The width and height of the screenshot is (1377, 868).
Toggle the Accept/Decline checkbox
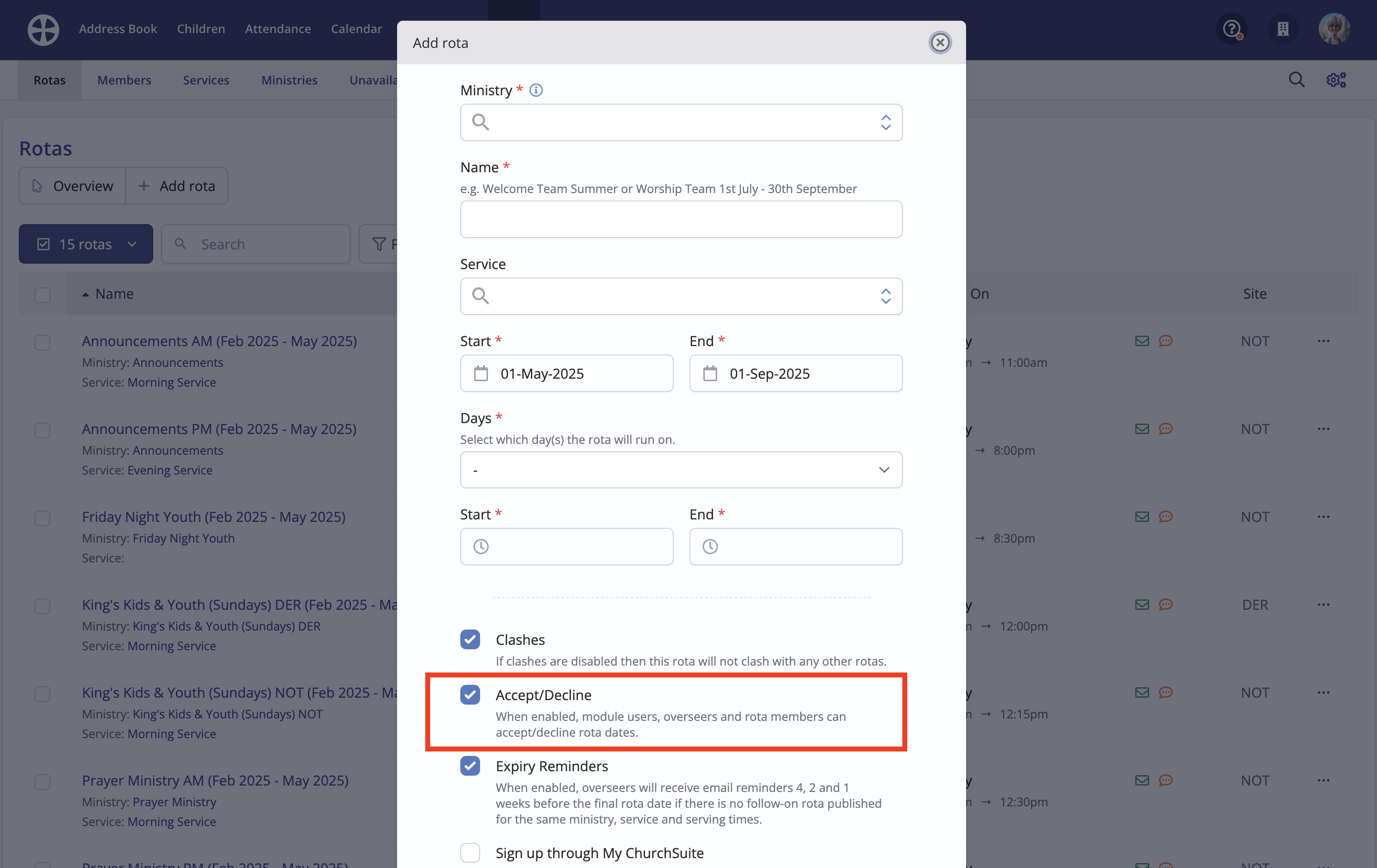[x=470, y=695]
